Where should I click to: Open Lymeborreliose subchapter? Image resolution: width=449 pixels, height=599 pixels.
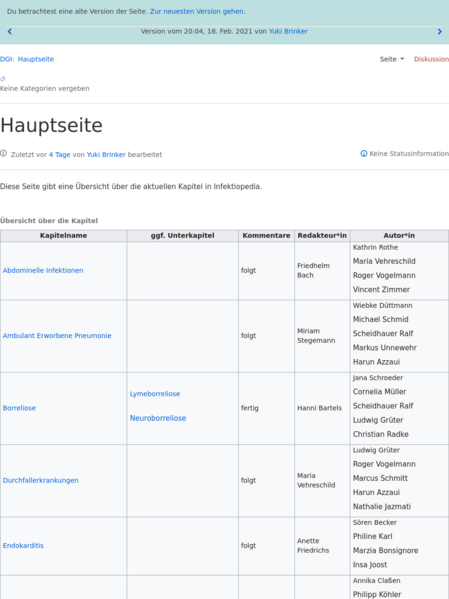155,394
